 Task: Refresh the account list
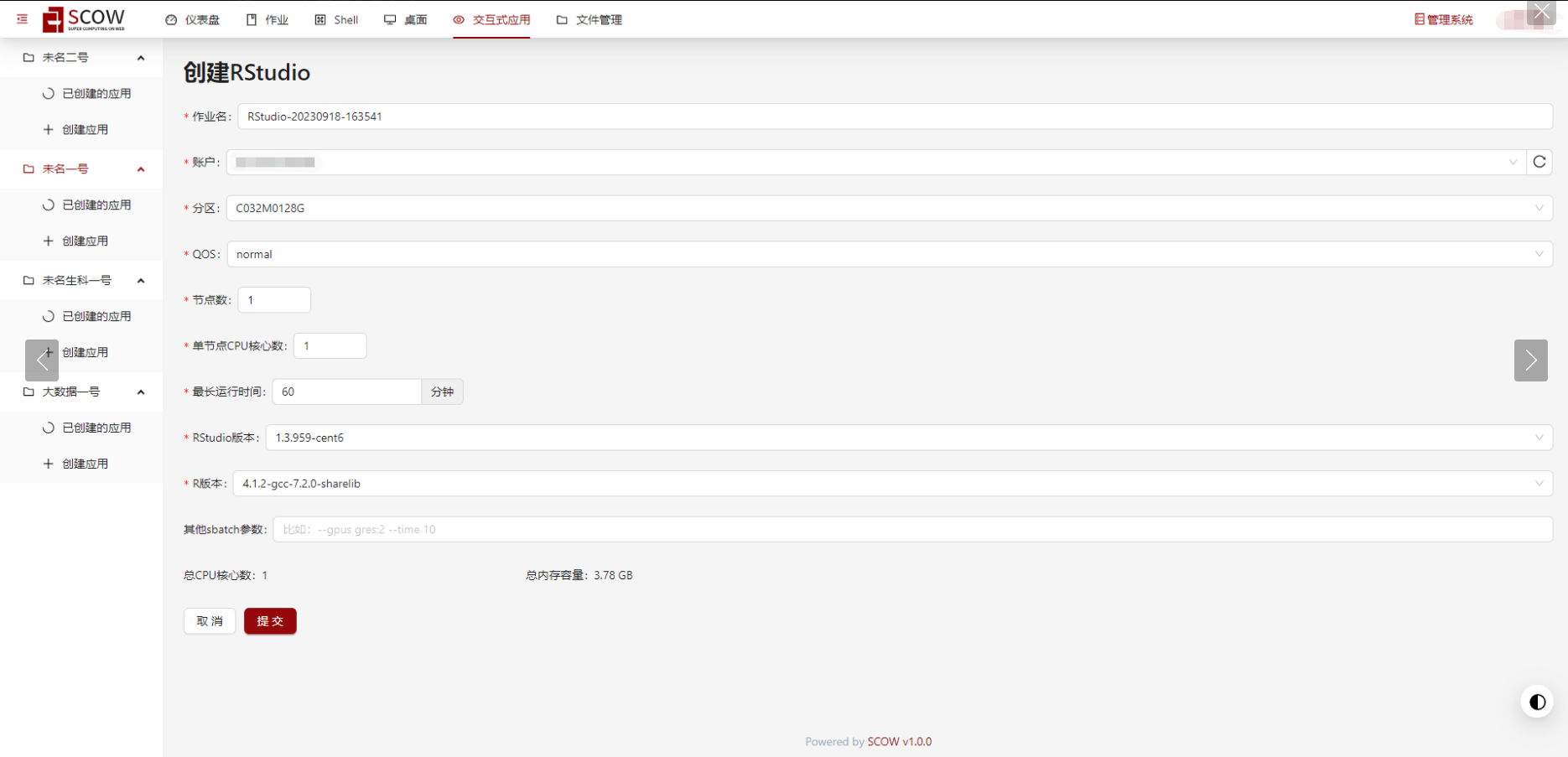[x=1539, y=163]
